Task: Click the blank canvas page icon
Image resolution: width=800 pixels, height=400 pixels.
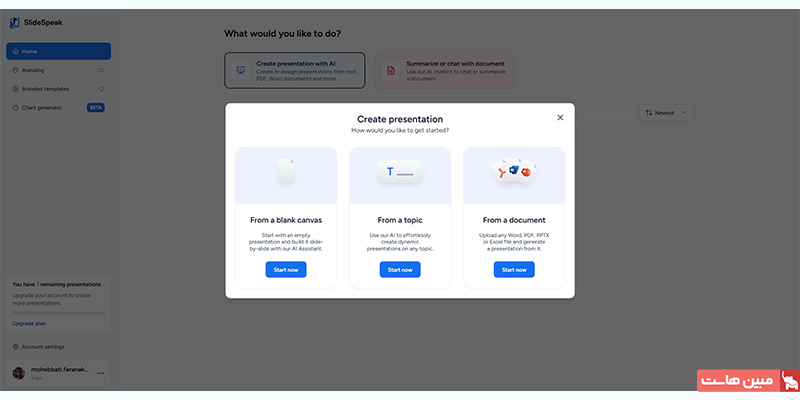Action: [x=286, y=172]
